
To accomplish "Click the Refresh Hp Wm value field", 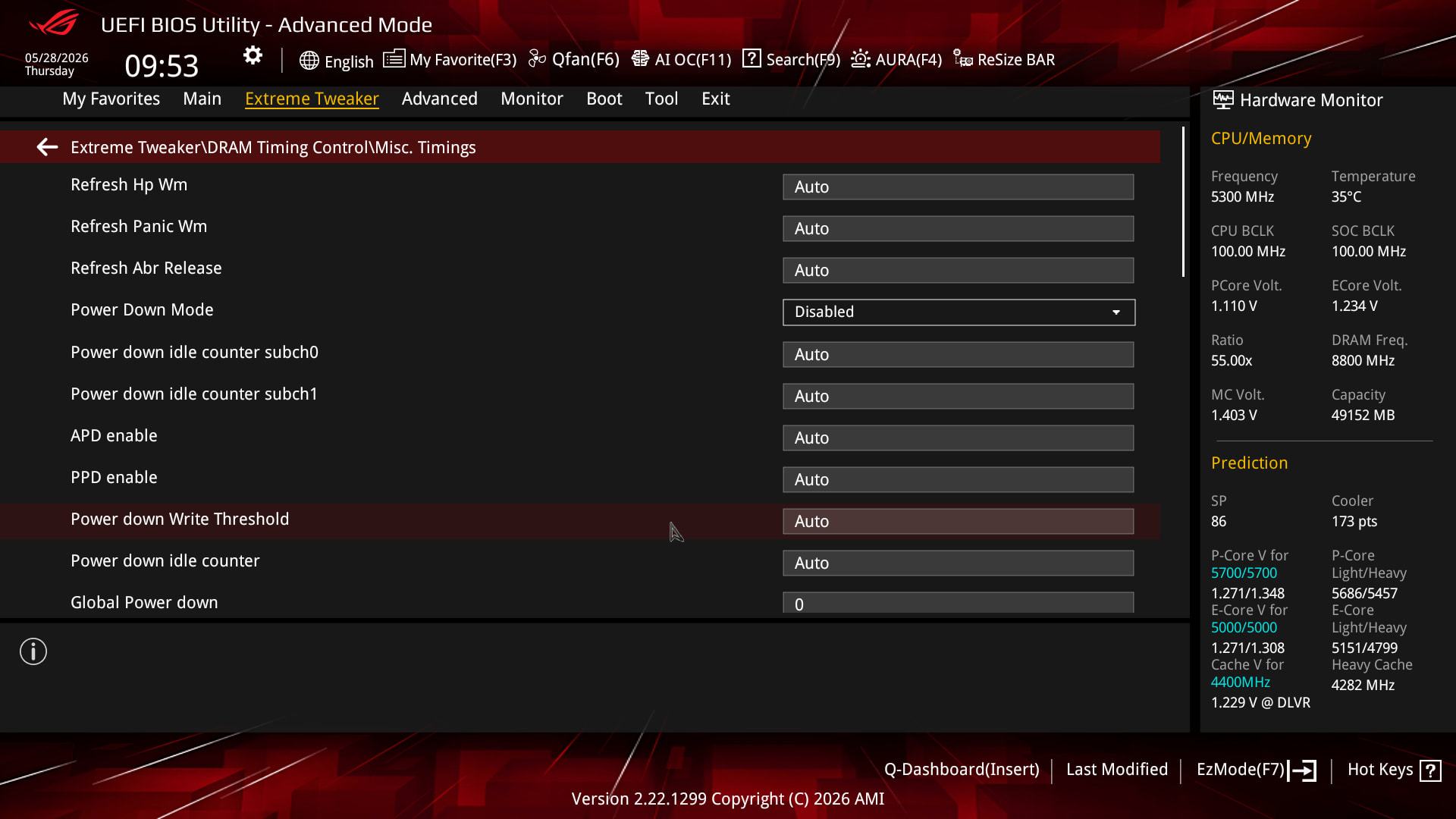I will [959, 187].
